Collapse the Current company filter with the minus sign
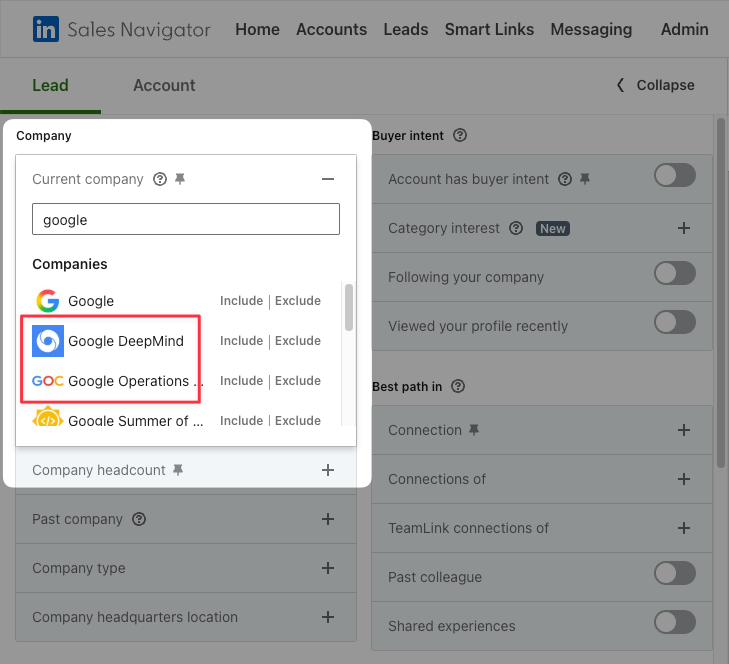This screenshot has height=664, width=729. pyautogui.click(x=328, y=179)
